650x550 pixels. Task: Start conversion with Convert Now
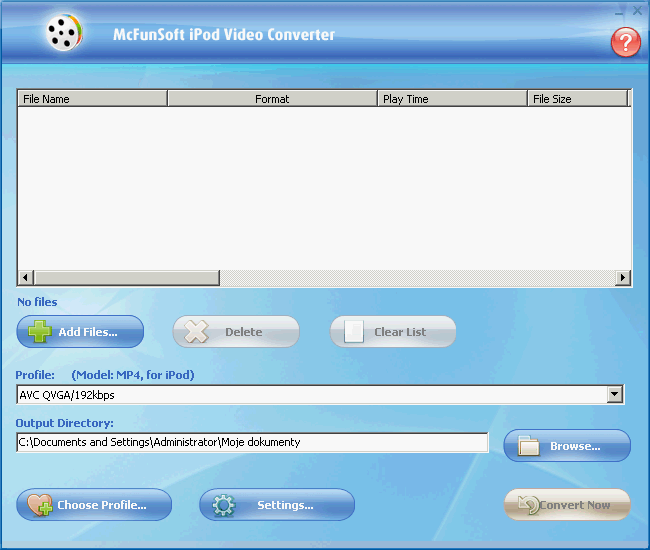tap(567, 504)
